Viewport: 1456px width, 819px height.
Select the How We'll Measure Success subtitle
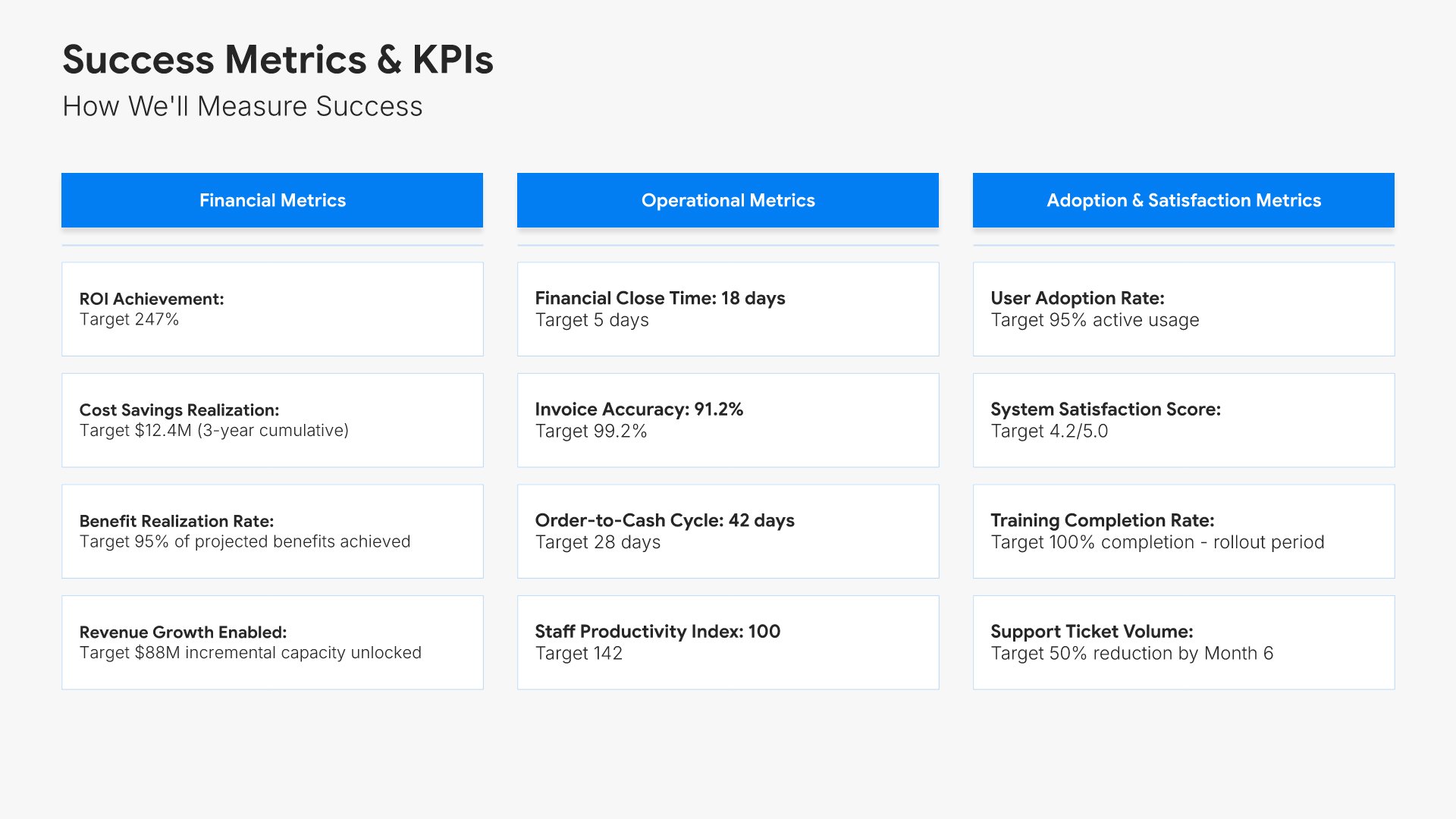[x=242, y=106]
